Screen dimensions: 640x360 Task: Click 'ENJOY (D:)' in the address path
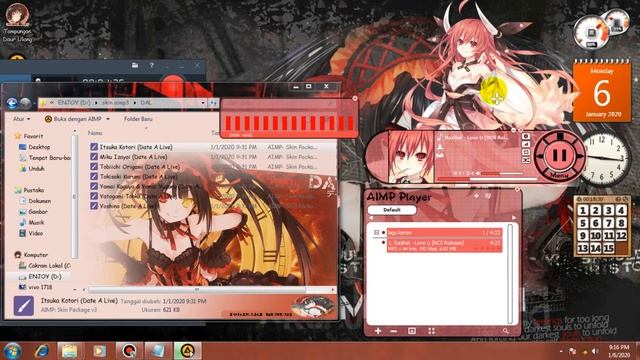(74, 103)
